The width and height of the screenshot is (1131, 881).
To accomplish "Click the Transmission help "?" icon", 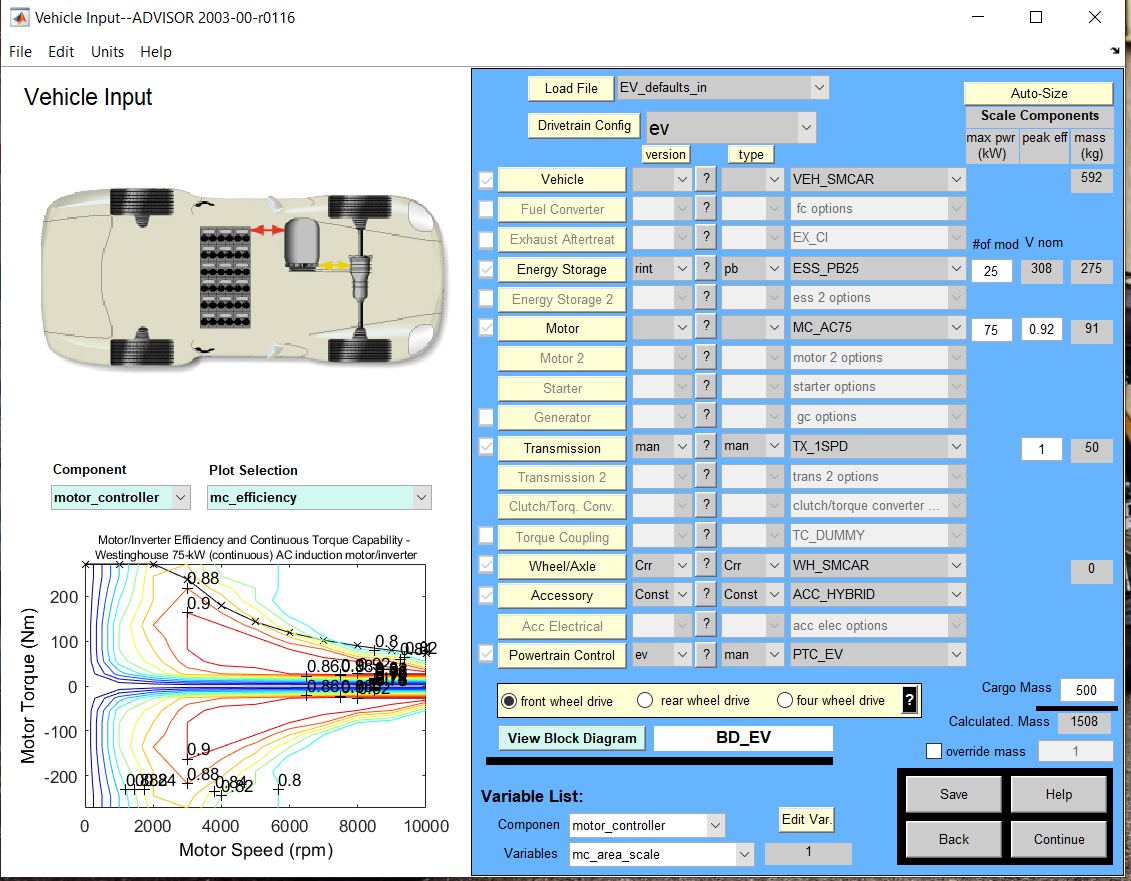I will [x=706, y=446].
